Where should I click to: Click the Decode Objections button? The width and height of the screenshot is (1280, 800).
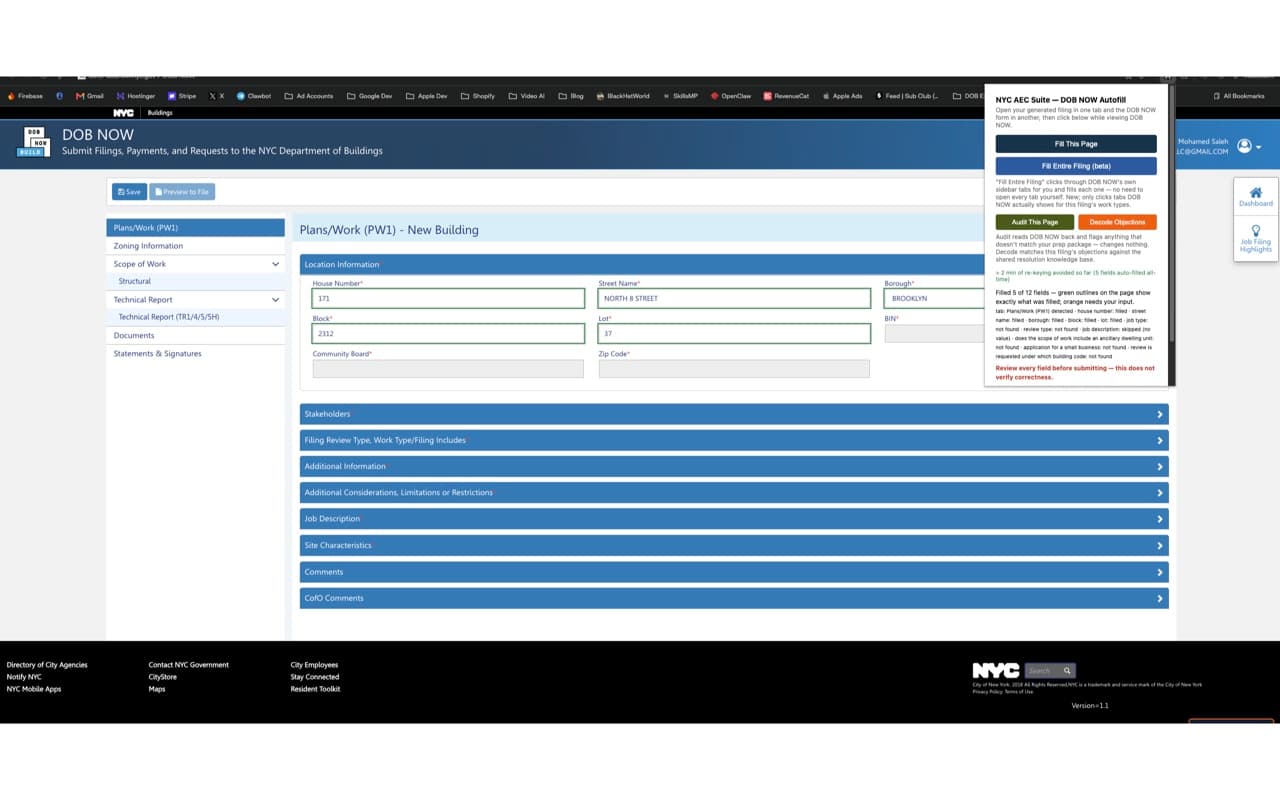pyautogui.click(x=1117, y=222)
